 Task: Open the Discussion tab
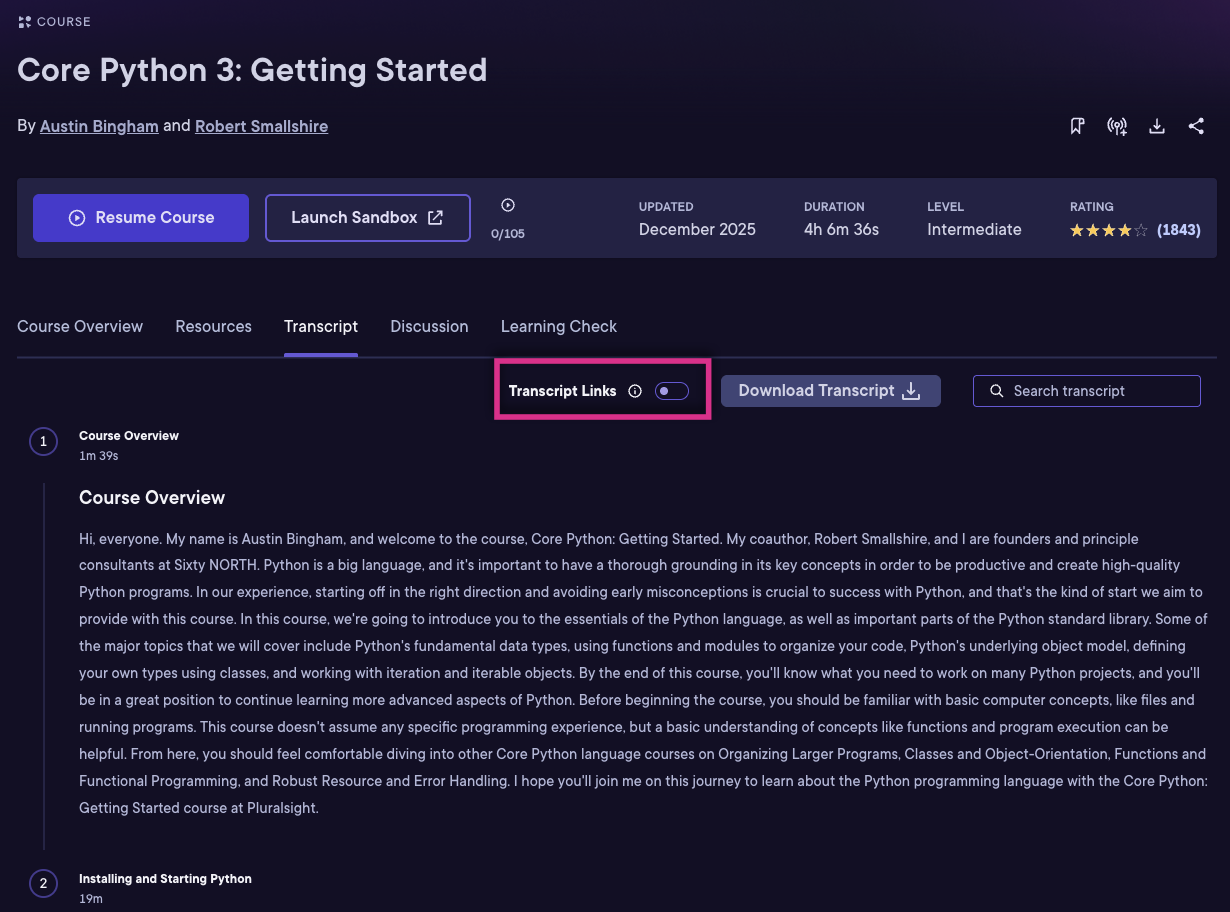[x=429, y=326]
